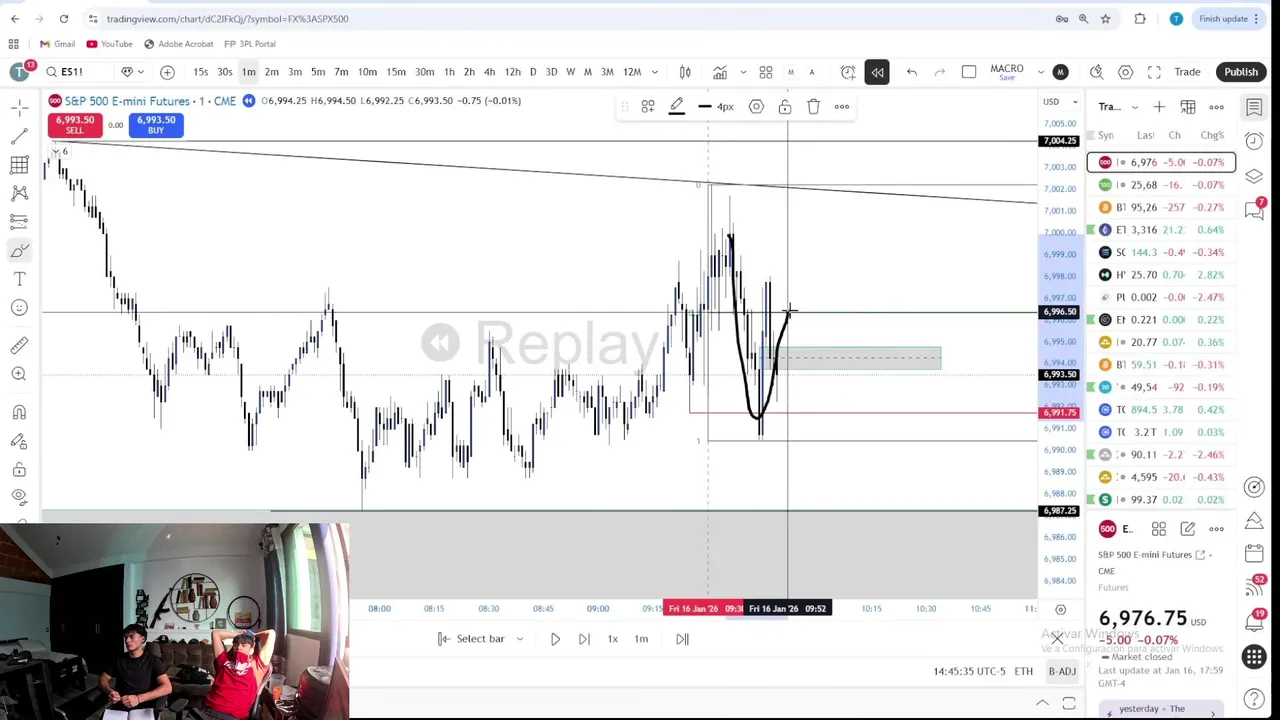Image resolution: width=1280 pixels, height=720 pixels.
Task: Play the bar replay
Action: point(555,639)
